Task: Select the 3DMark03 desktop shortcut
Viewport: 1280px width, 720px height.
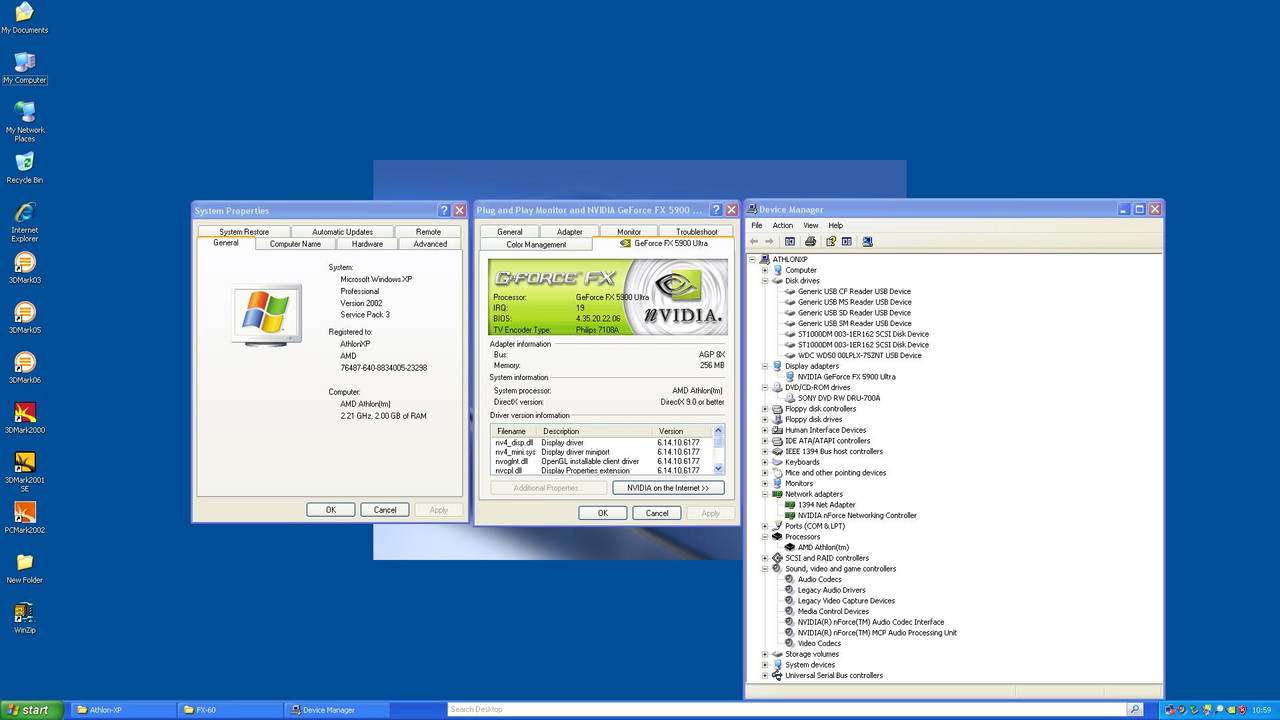Action: pyautogui.click(x=24, y=267)
